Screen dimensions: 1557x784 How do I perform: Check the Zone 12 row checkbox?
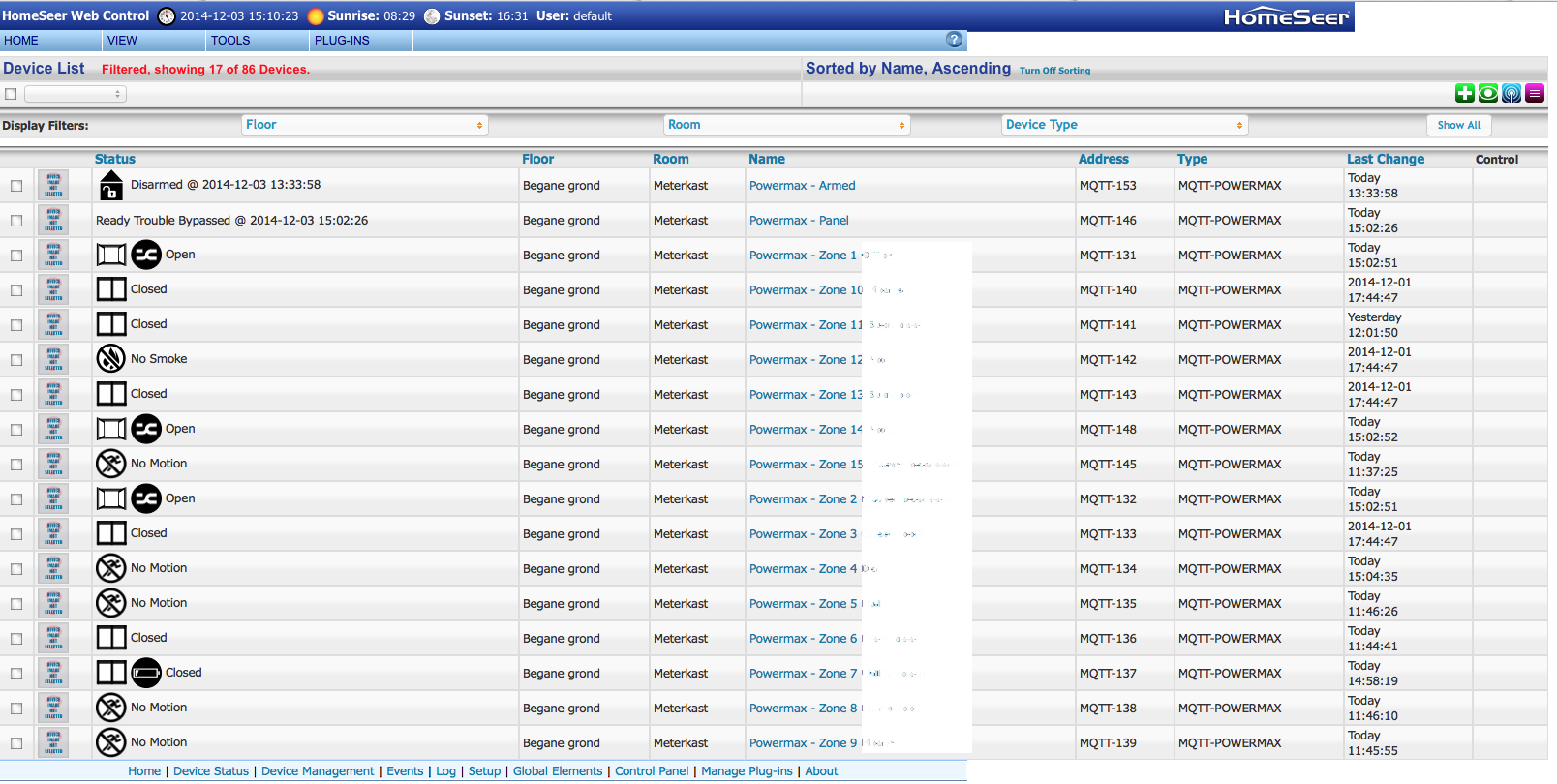[x=16, y=360]
